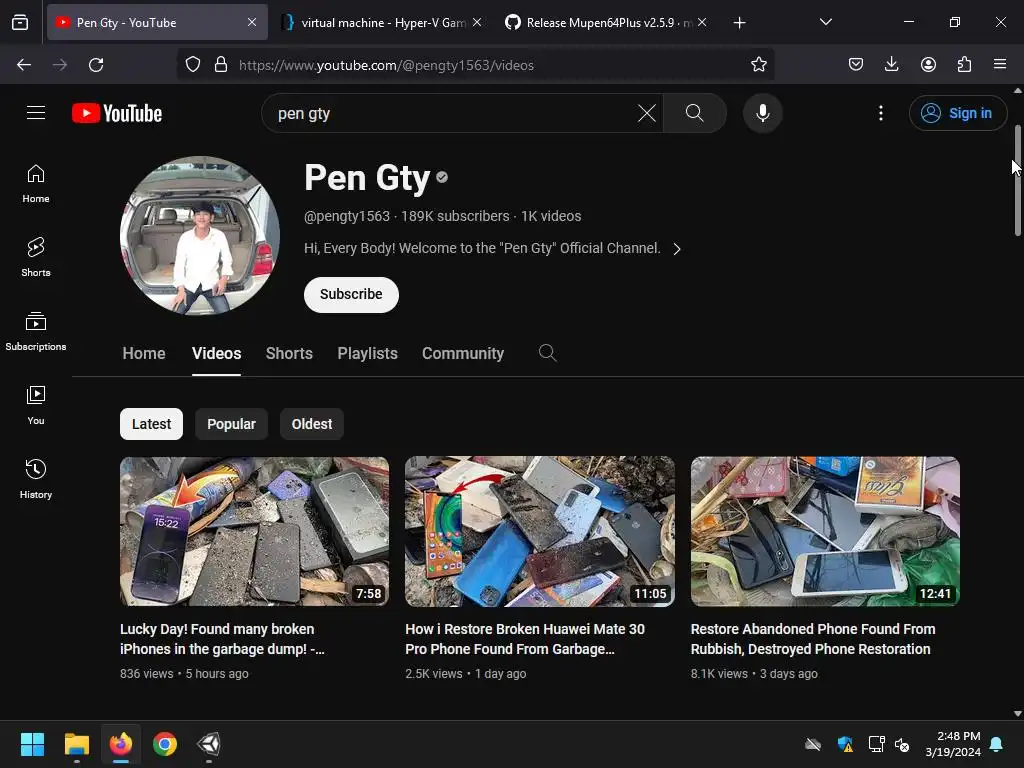Open channel Playlists tab
This screenshot has width=1024, height=768.
tap(368, 353)
